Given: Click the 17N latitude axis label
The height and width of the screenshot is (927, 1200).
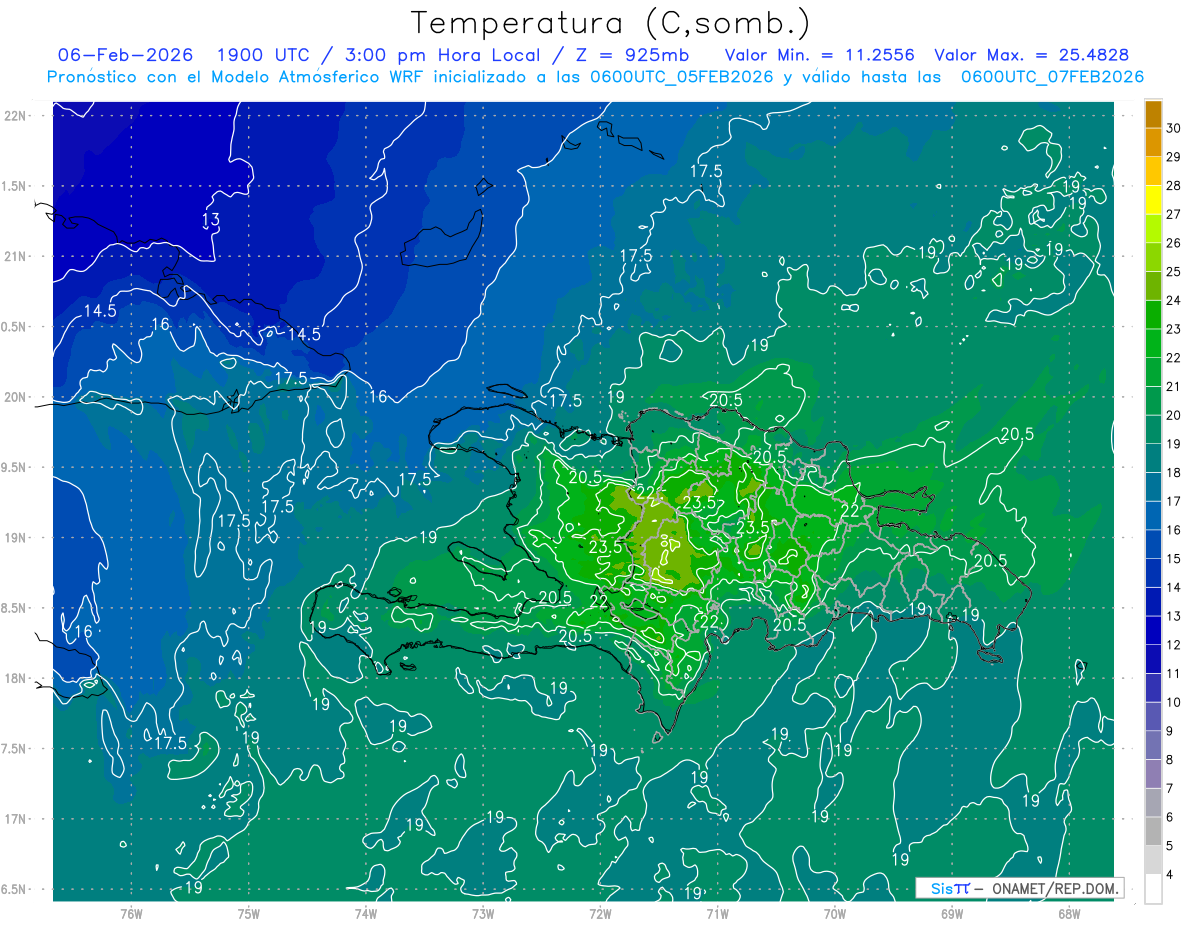Looking at the screenshot, I should pyautogui.click(x=16, y=819).
